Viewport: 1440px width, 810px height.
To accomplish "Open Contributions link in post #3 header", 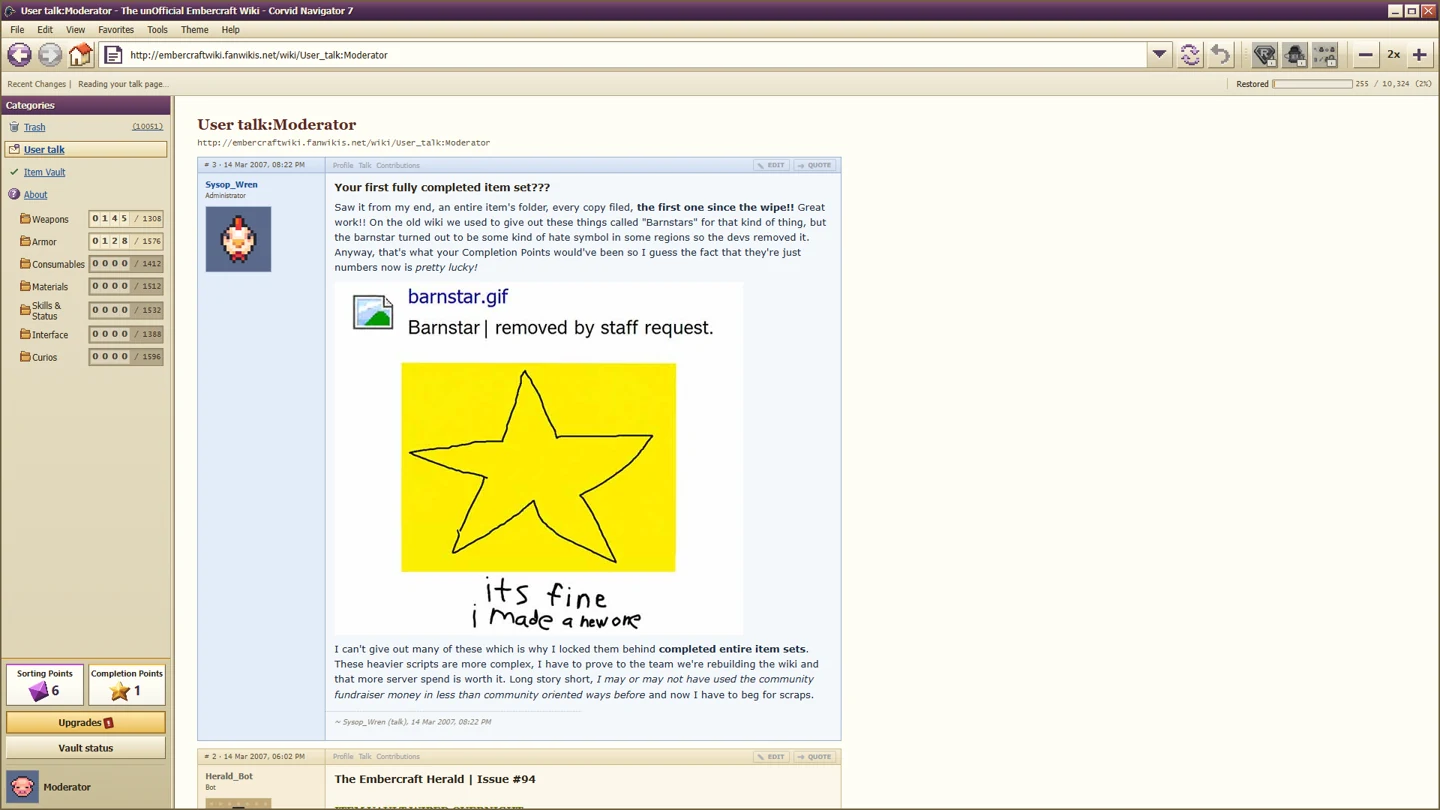I will [398, 166].
